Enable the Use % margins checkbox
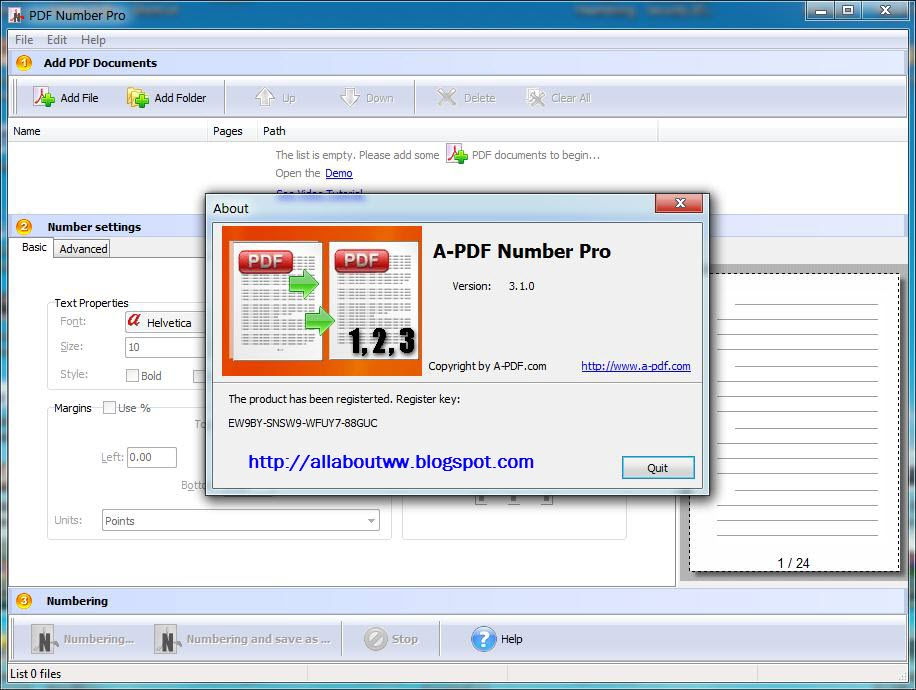The image size is (916, 690). 109,407
